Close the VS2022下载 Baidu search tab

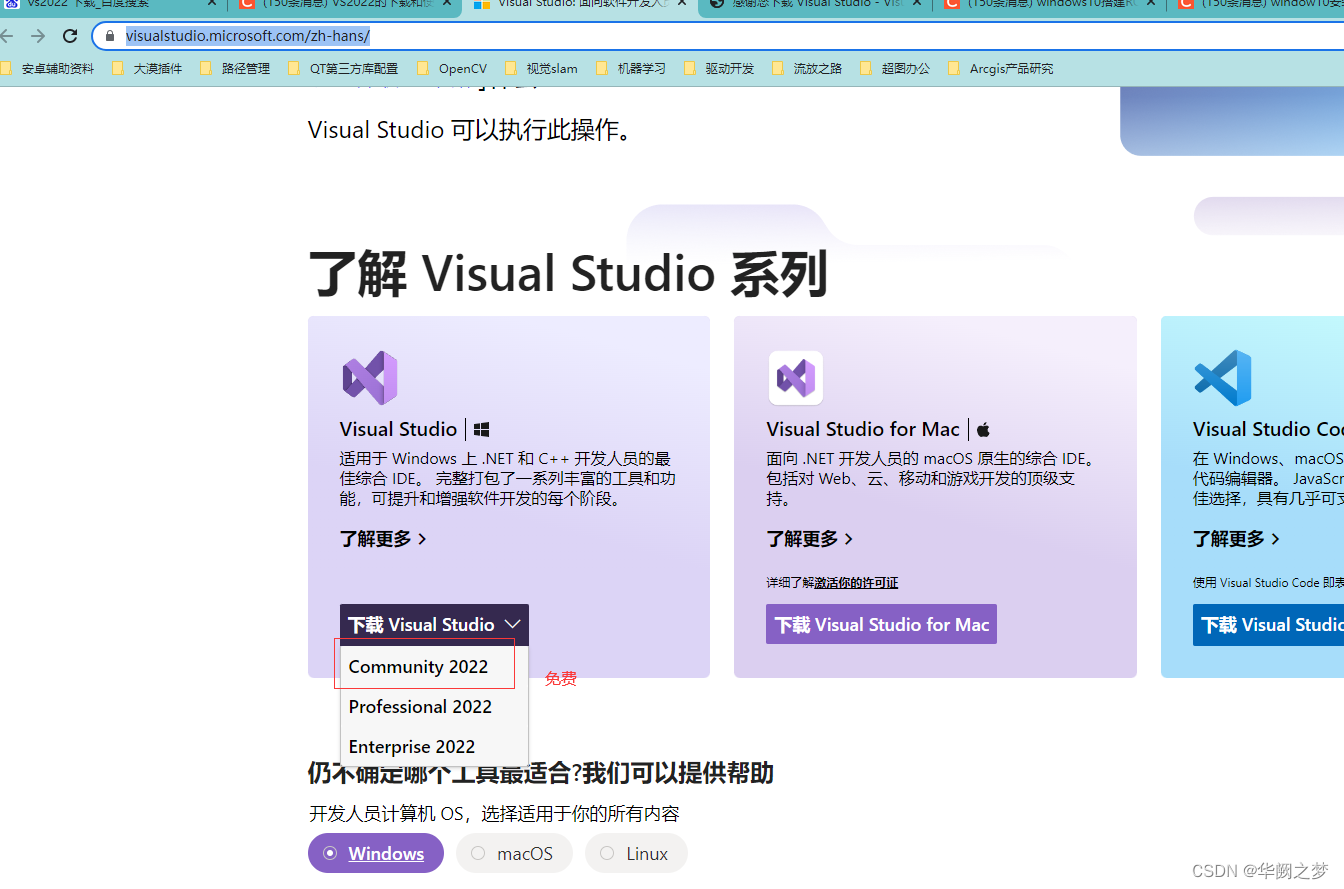coord(211,4)
